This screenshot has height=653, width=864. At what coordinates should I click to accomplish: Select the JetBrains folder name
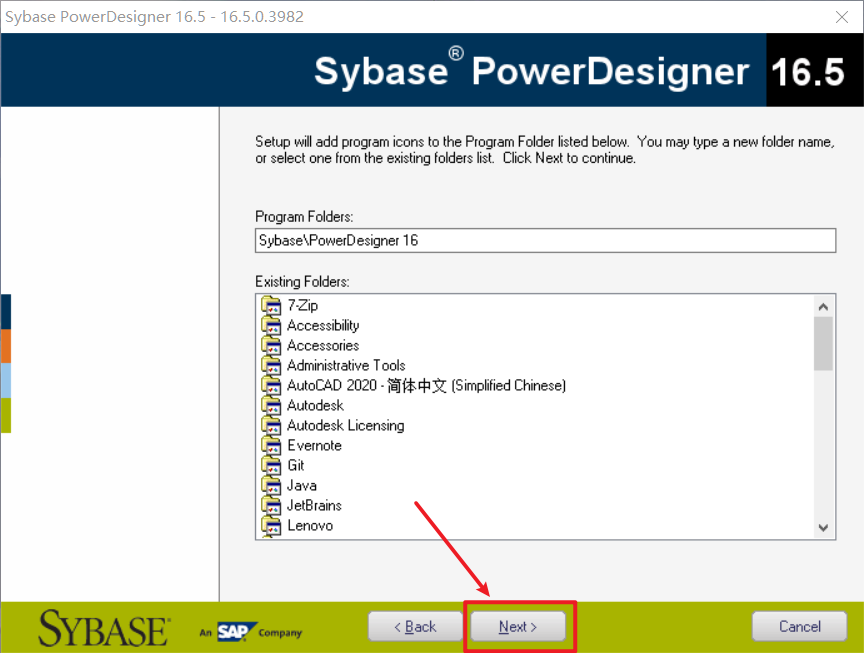[x=314, y=505]
